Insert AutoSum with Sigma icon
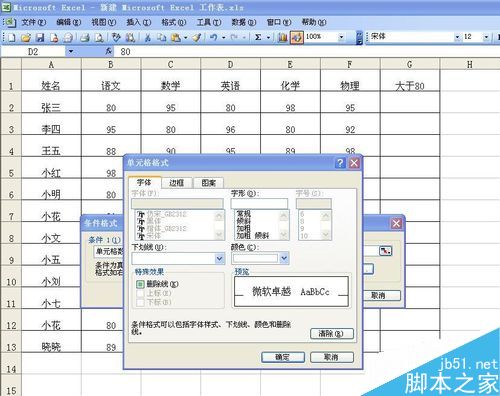Screen dimensions: 500x396 [x=258, y=38]
